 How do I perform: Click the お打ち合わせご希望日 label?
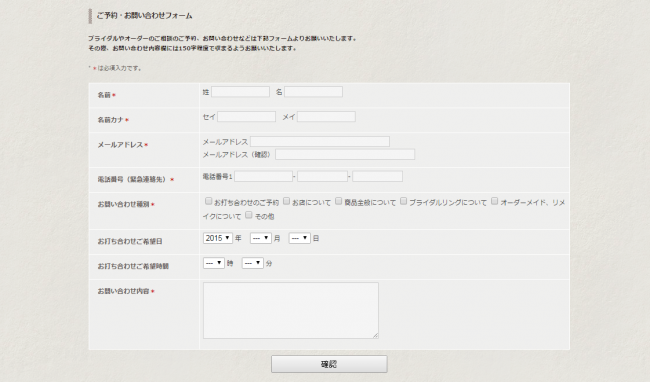130,241
